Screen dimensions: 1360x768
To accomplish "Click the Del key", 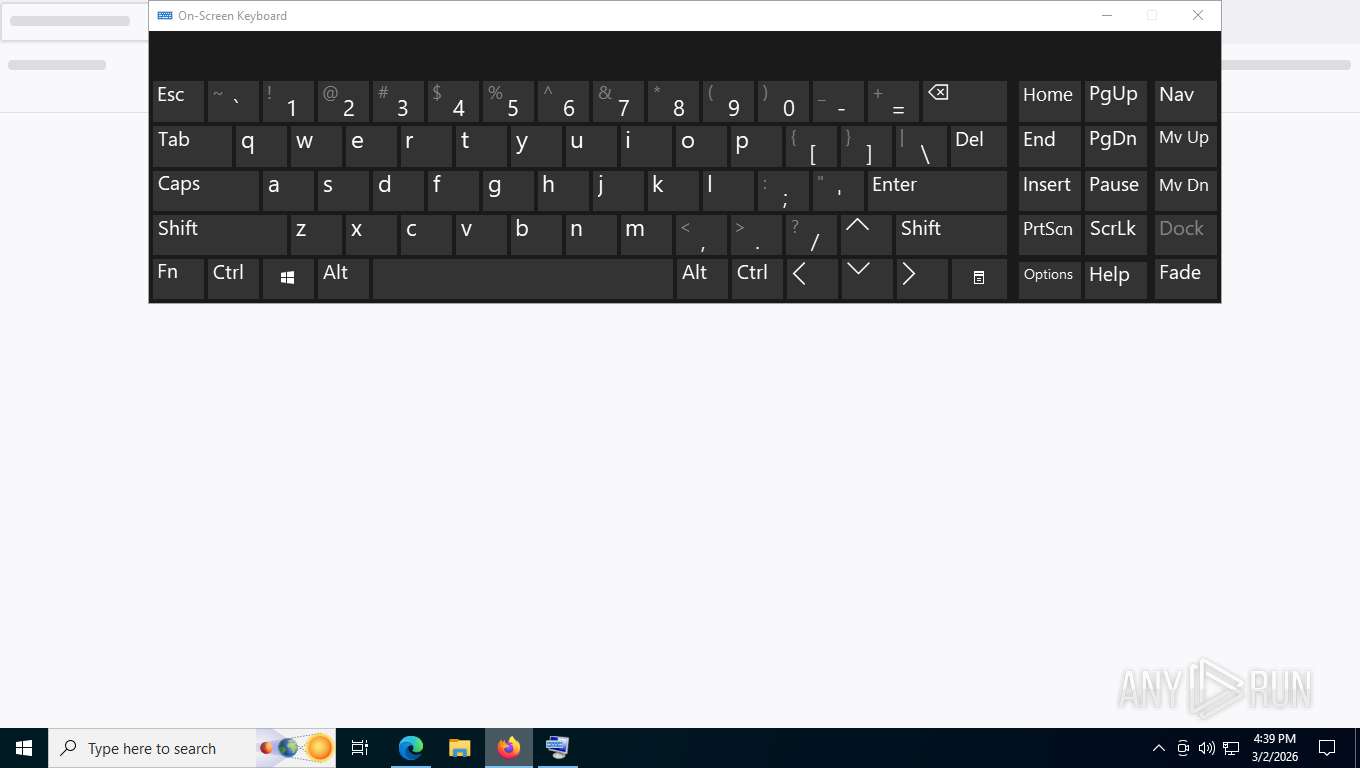I will 978,146.
